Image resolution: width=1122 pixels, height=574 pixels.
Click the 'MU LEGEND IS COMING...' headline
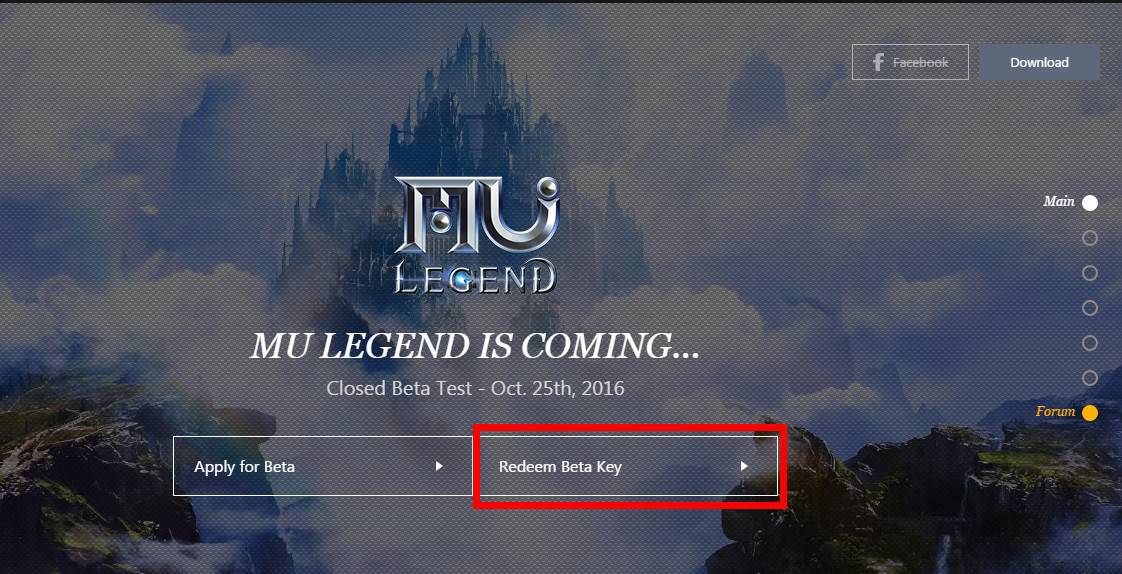474,346
